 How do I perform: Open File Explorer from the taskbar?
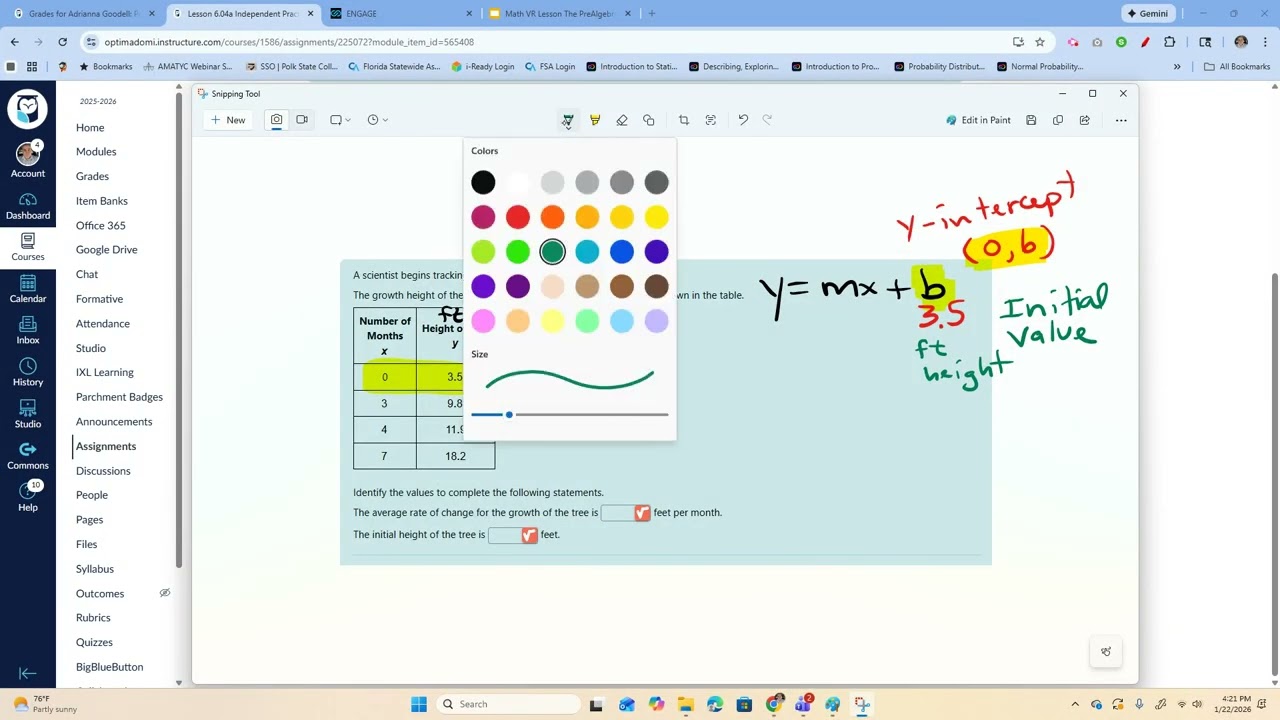pos(686,704)
